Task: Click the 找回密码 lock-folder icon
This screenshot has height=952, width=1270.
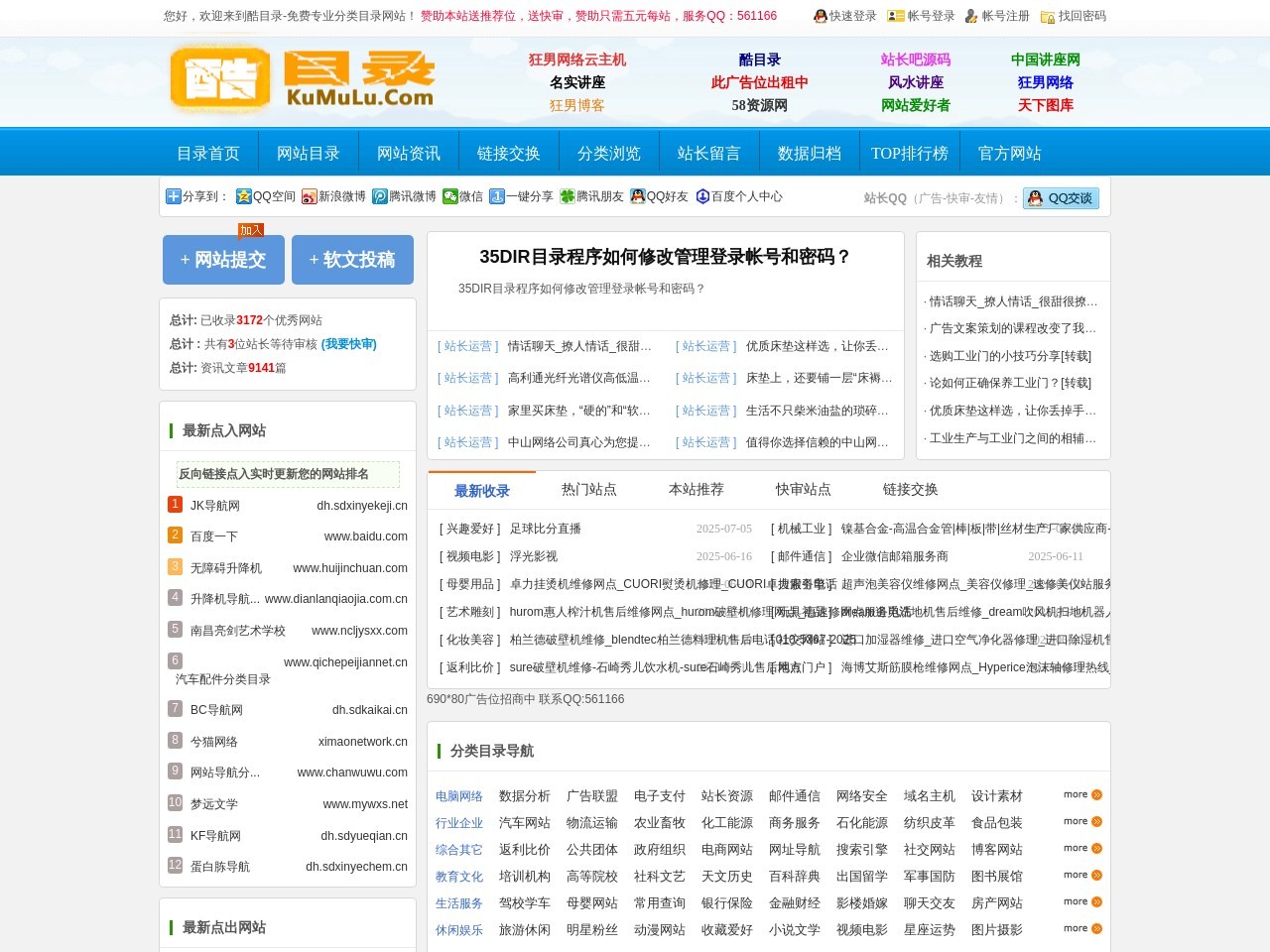Action: coord(1047,17)
